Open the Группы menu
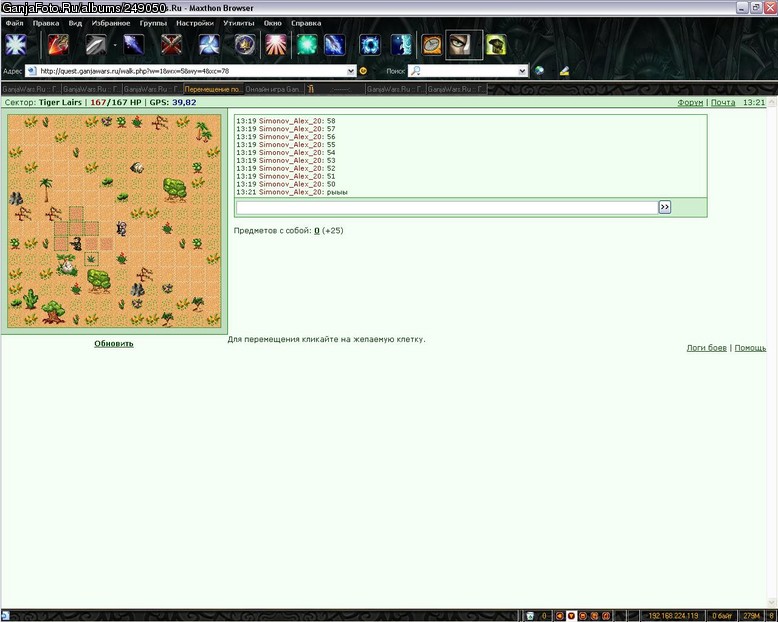 tap(153, 23)
